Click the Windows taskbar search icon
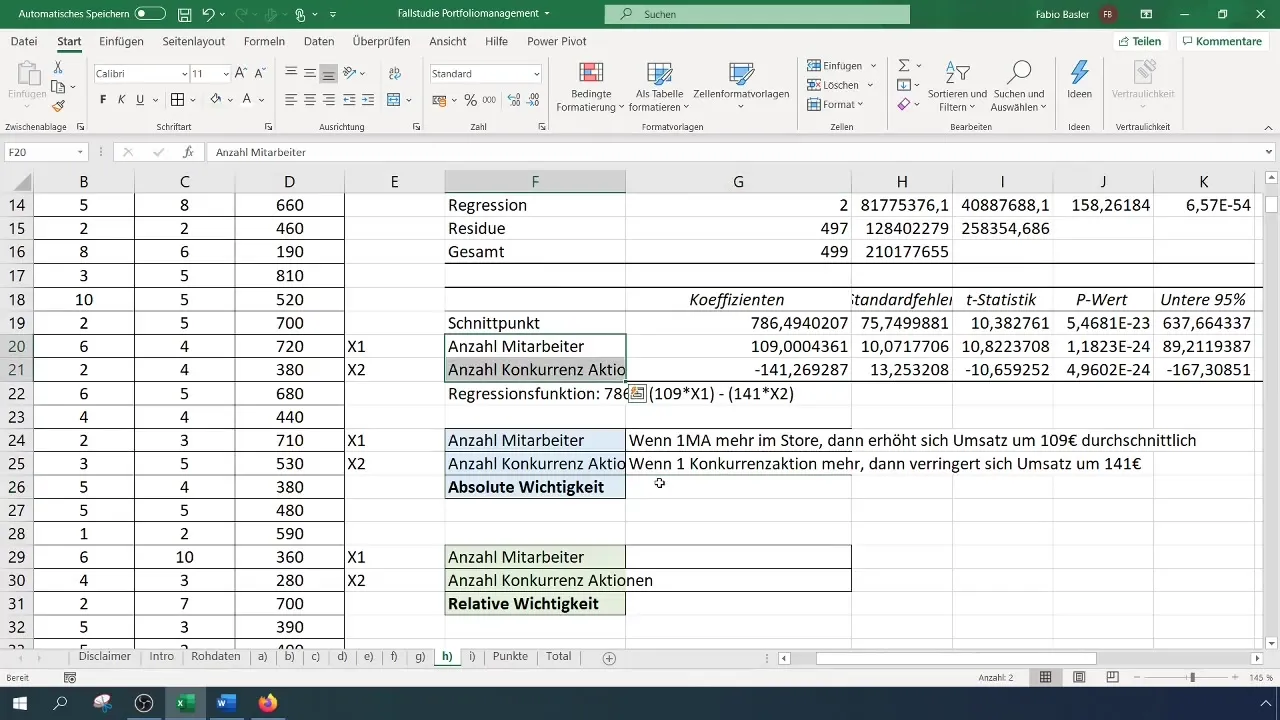This screenshot has width=1280, height=720. [61, 704]
